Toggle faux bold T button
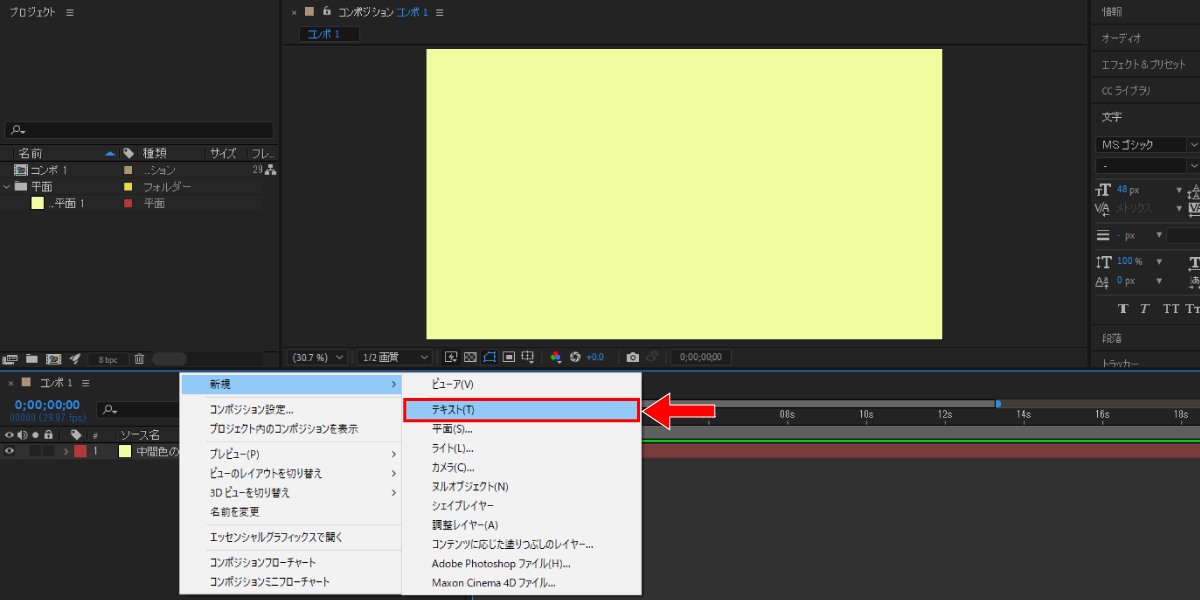 click(x=1123, y=309)
